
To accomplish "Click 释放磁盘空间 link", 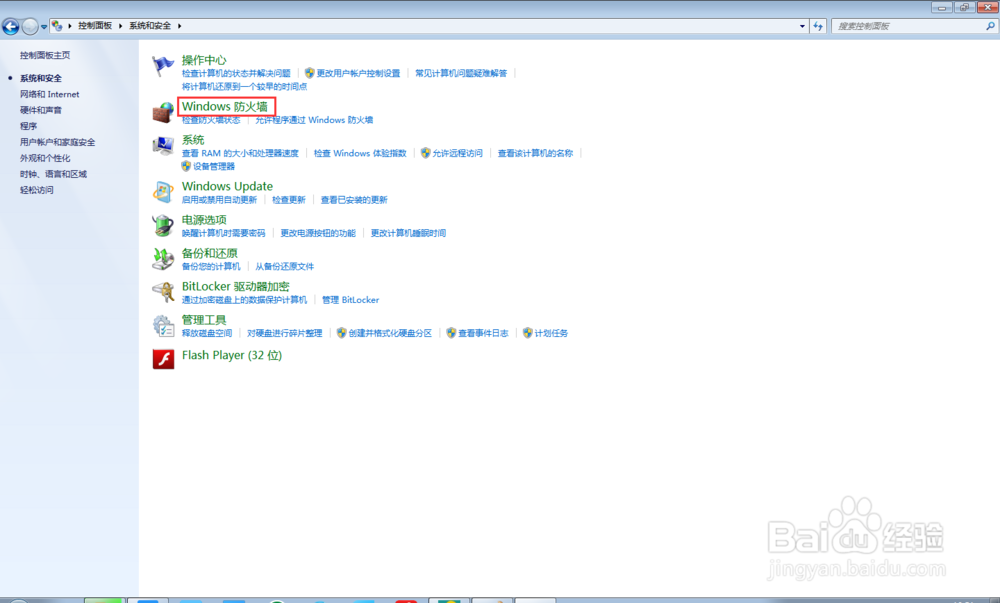I will click(x=207, y=333).
